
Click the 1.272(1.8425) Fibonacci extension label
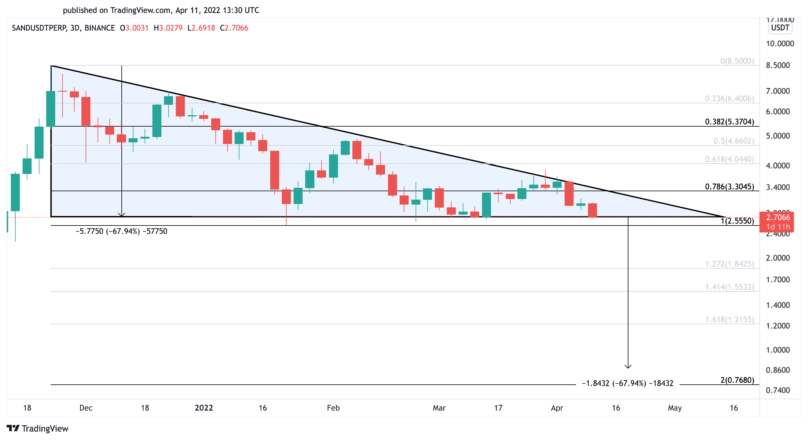(729, 264)
